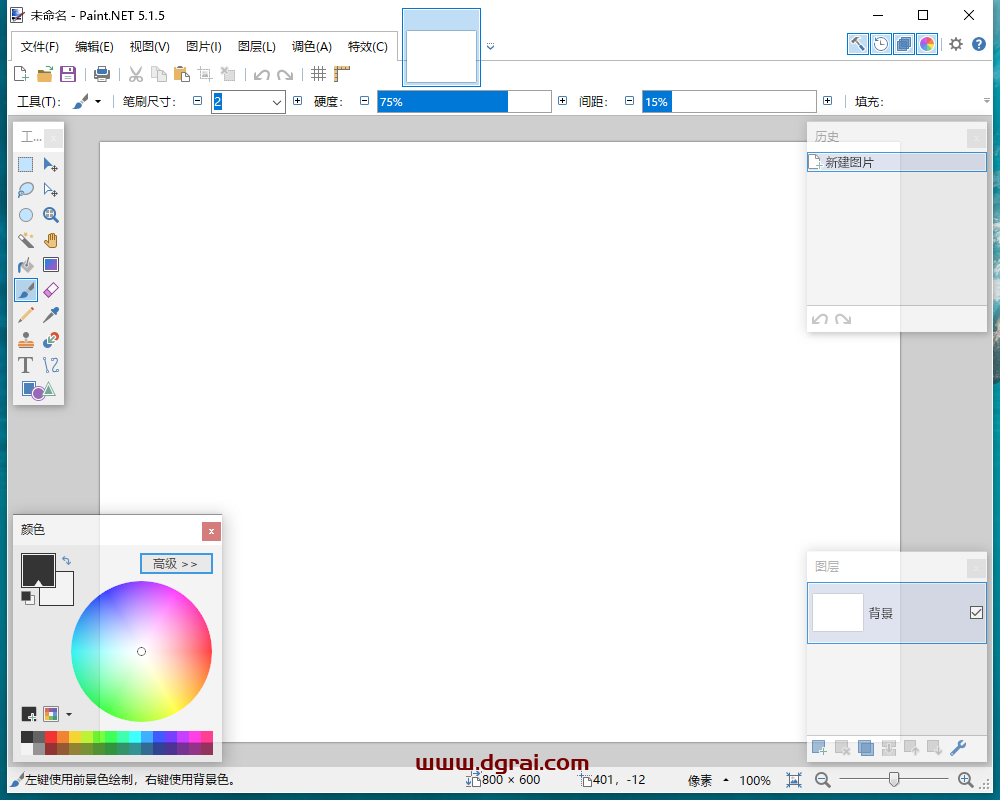
Task: Click the Paste clipboard icon
Action: pos(182,74)
